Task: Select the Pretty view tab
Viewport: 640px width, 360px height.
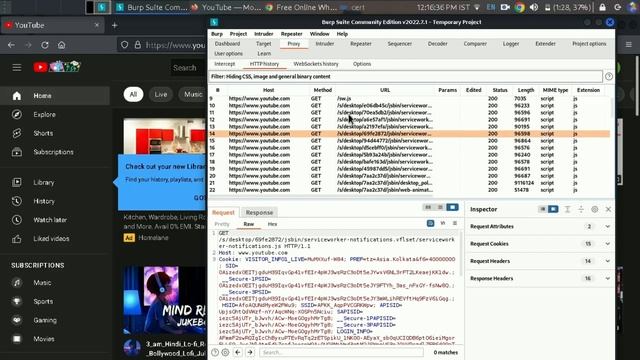Action: (222, 224)
